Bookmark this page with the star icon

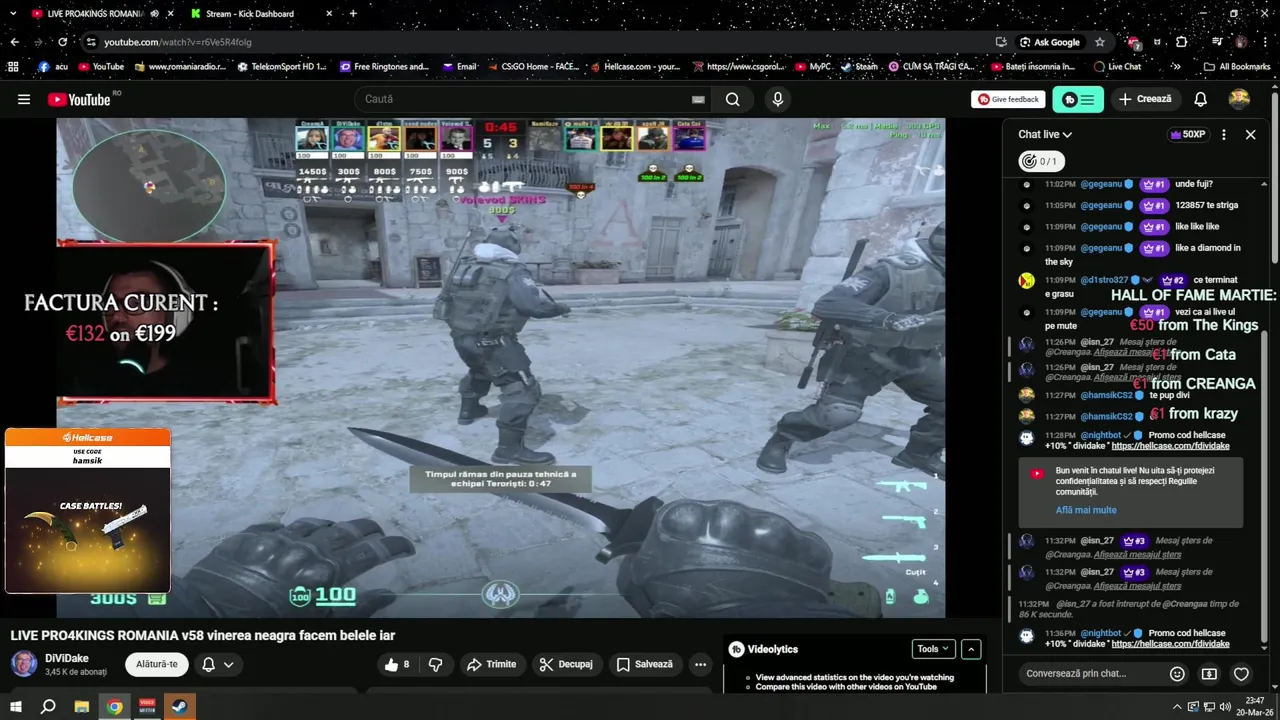click(x=1099, y=42)
